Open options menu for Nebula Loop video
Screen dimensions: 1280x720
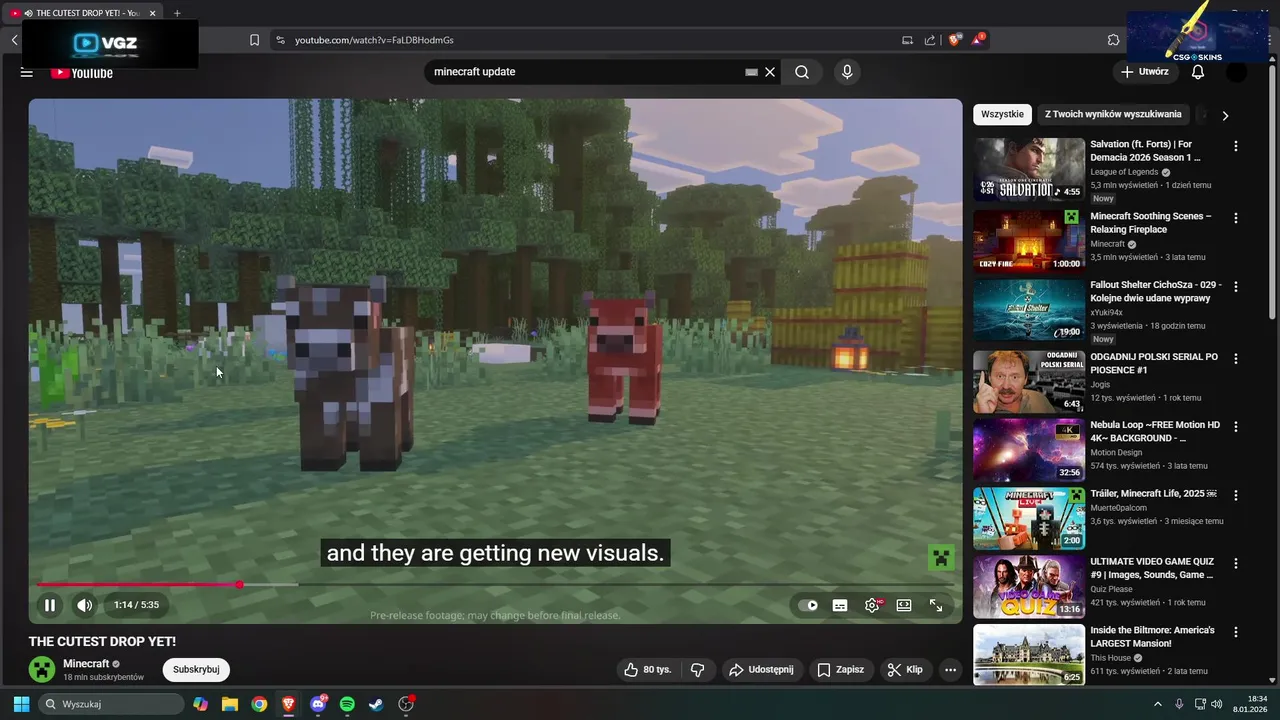pos(1236,426)
